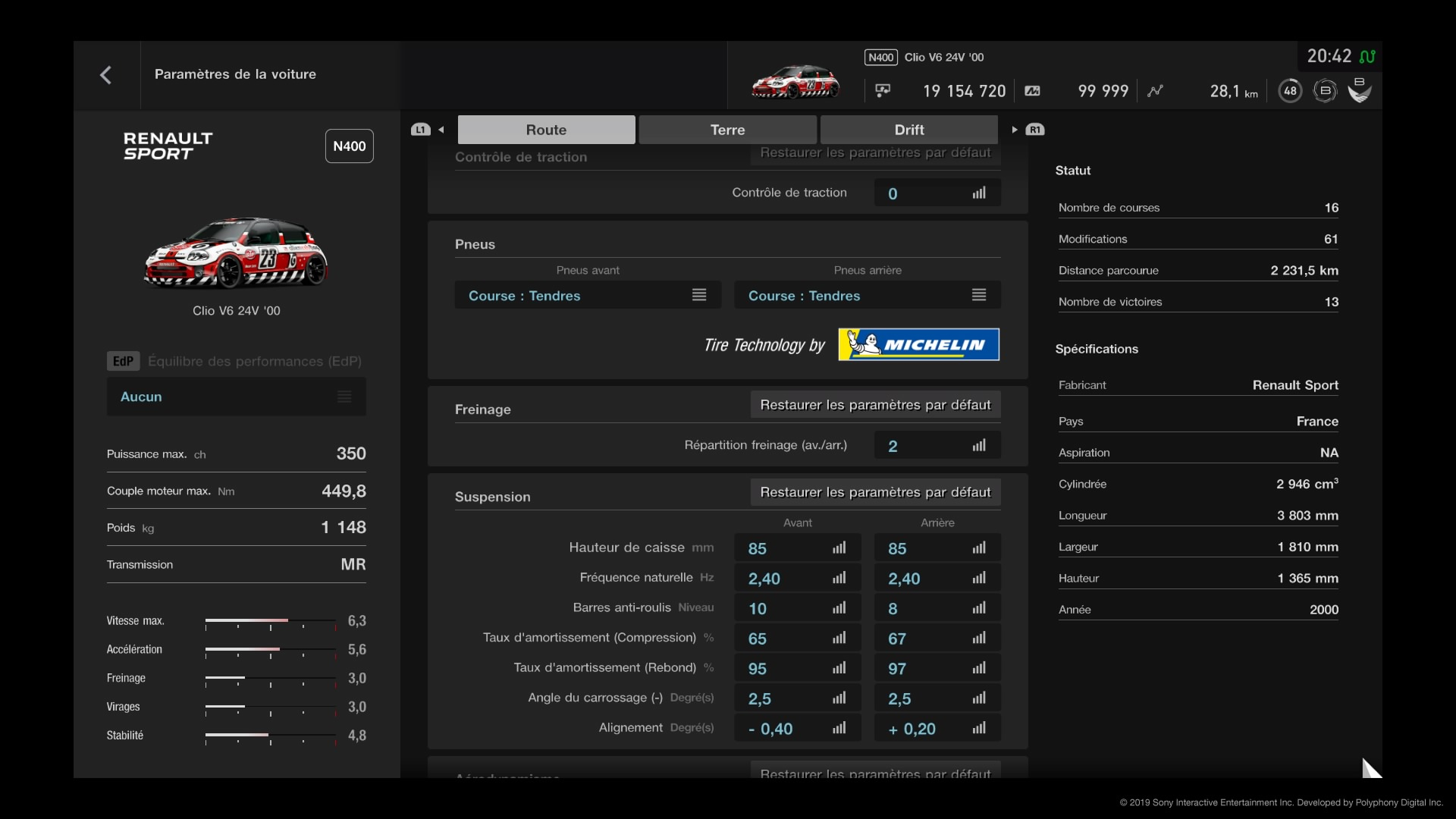
Task: Open rear tires Course : Tendres dropdown
Action: 868,295
